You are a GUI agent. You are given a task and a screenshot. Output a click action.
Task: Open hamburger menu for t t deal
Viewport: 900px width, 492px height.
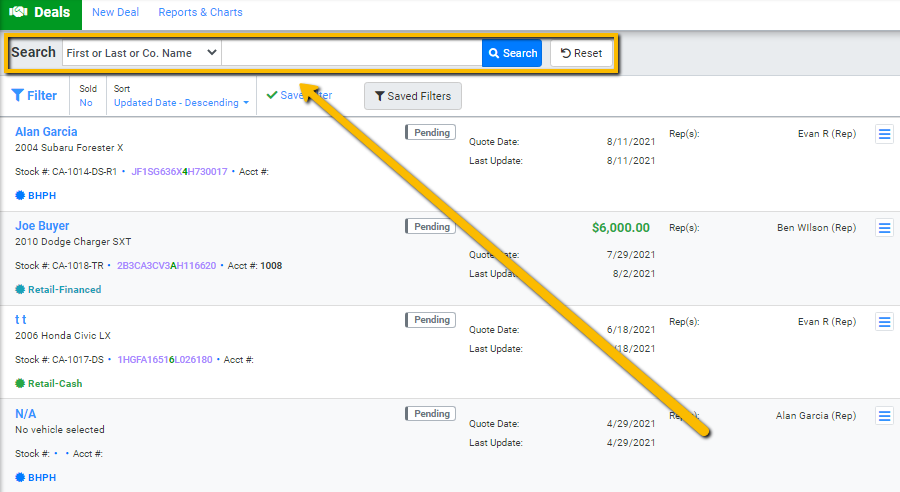(884, 322)
